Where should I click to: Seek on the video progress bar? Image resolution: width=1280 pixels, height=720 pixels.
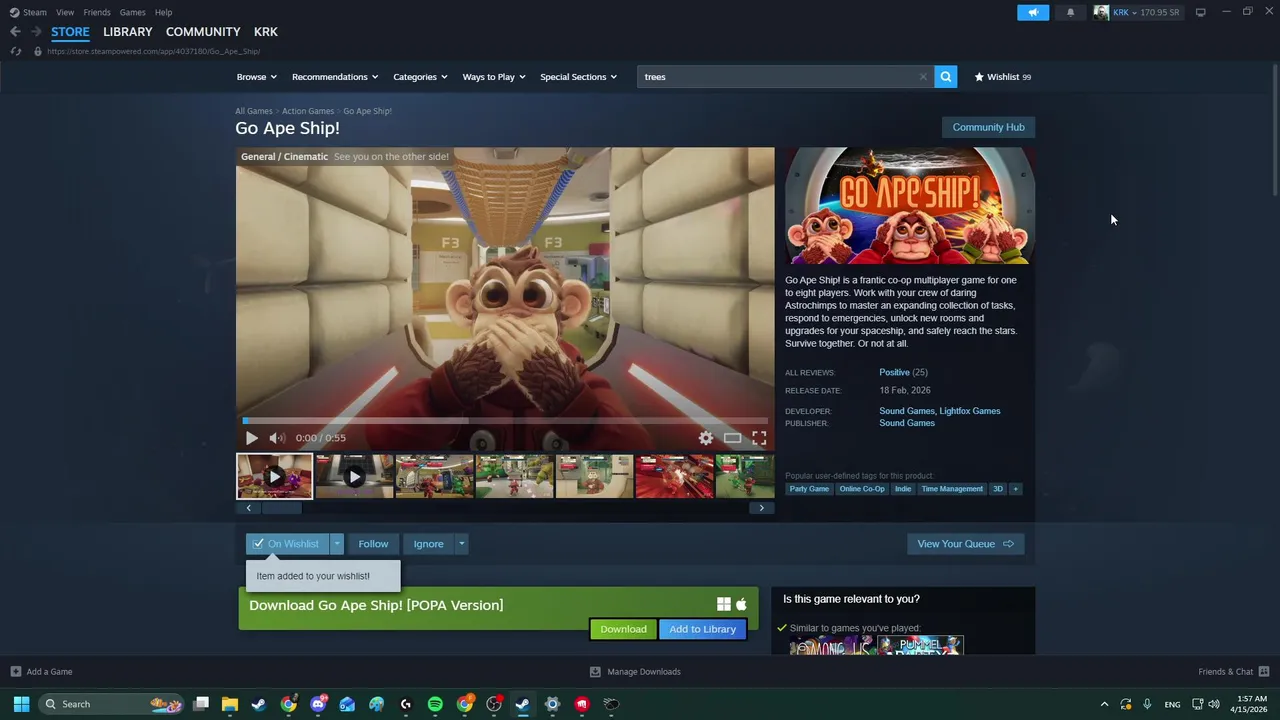click(505, 421)
